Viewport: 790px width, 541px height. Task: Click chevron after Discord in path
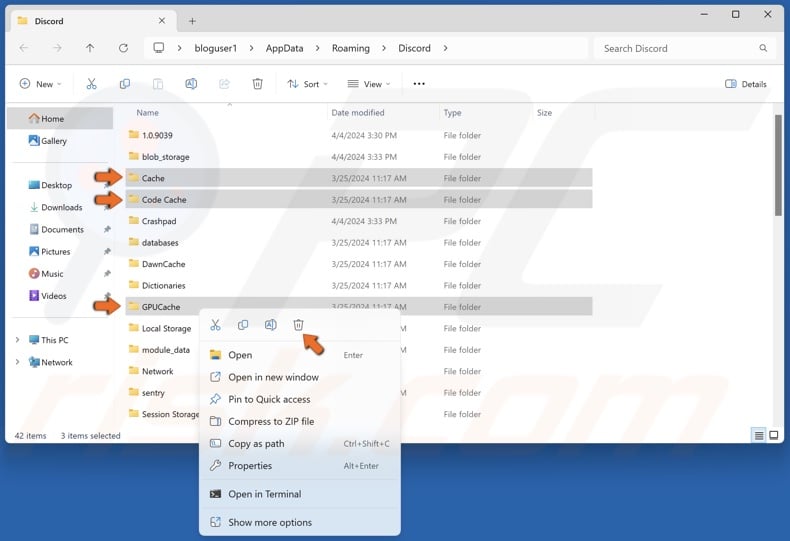pos(445,48)
